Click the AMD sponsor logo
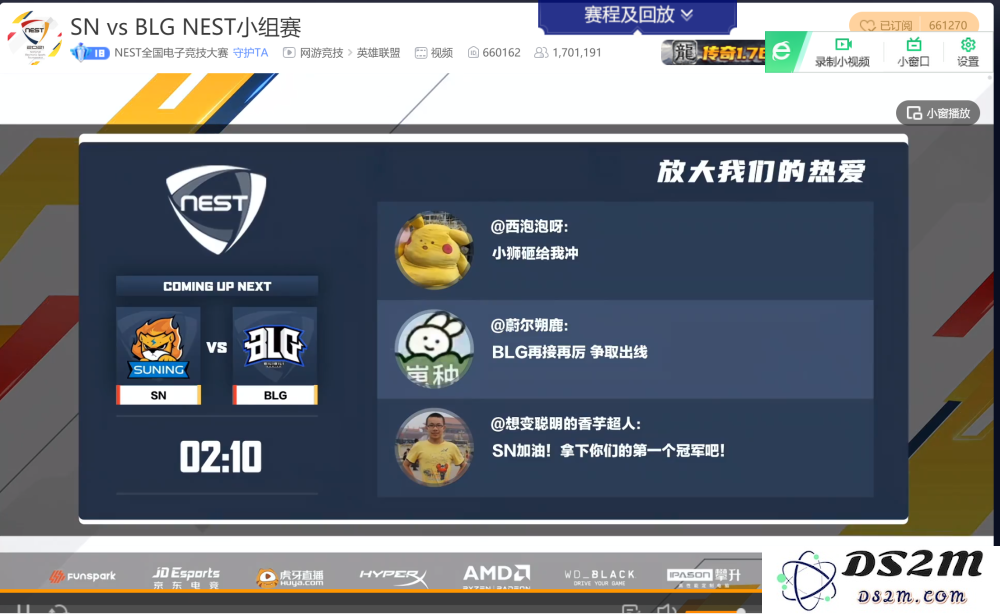 [496, 576]
